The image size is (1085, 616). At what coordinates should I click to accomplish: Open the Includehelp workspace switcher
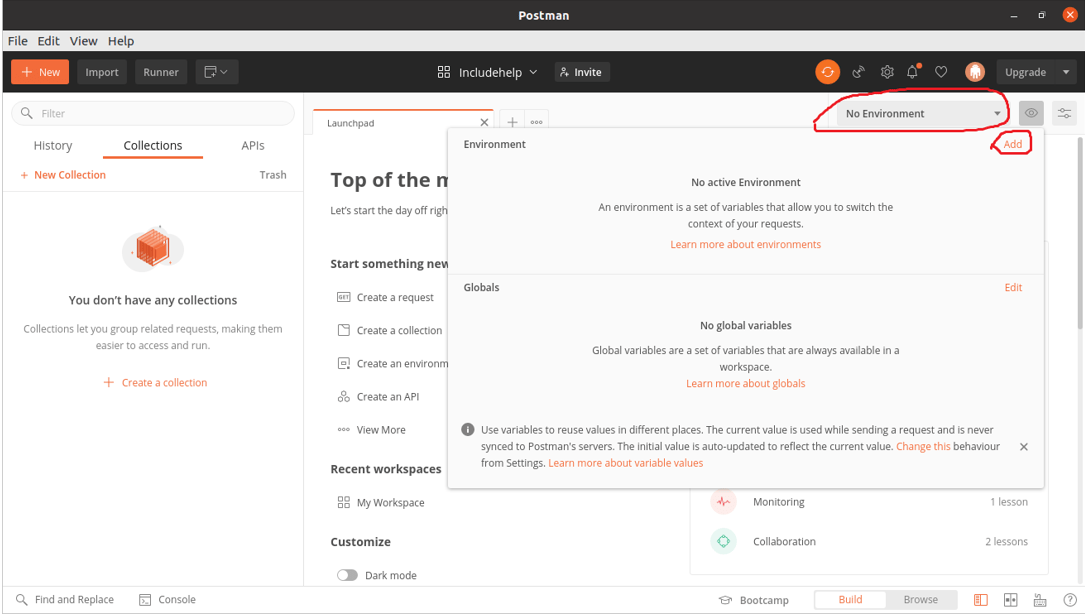click(x=488, y=71)
